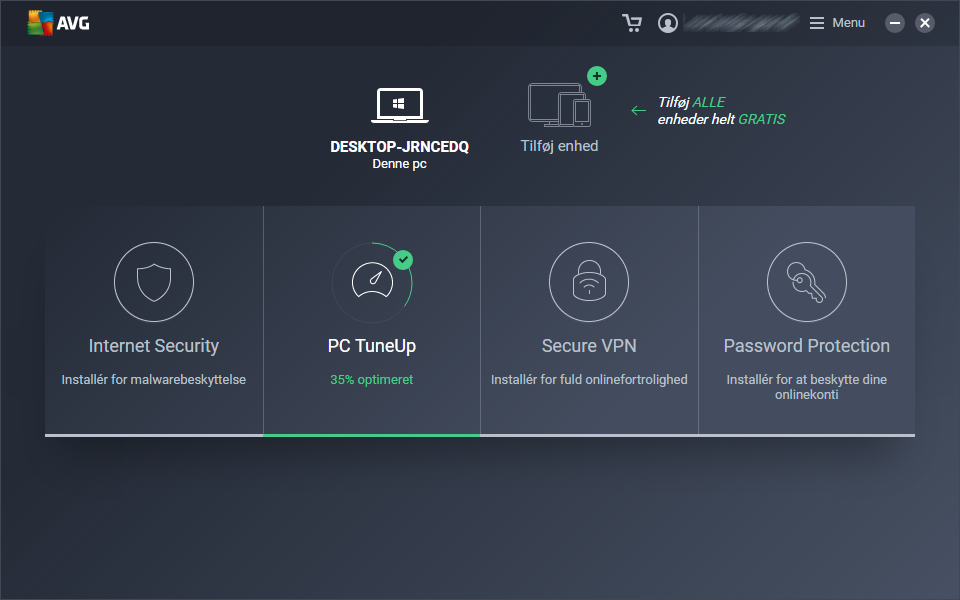Click Installér for fuld onlinefortrolighed text
This screenshot has height=600, width=960.
point(589,380)
